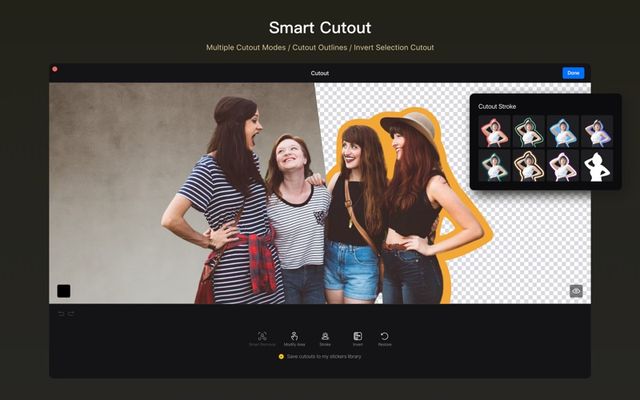Image resolution: width=640 pixels, height=400 pixels.
Task: Click the Invert selection tool
Action: (357, 337)
